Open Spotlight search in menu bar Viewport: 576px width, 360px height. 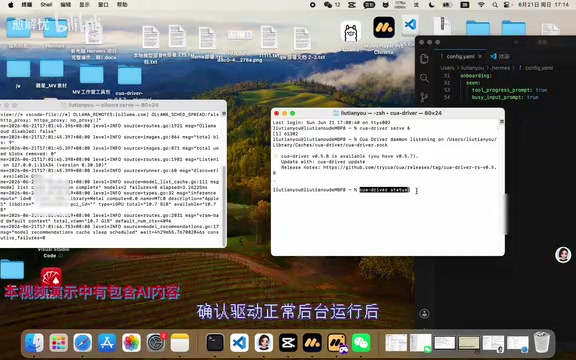(x=495, y=5)
